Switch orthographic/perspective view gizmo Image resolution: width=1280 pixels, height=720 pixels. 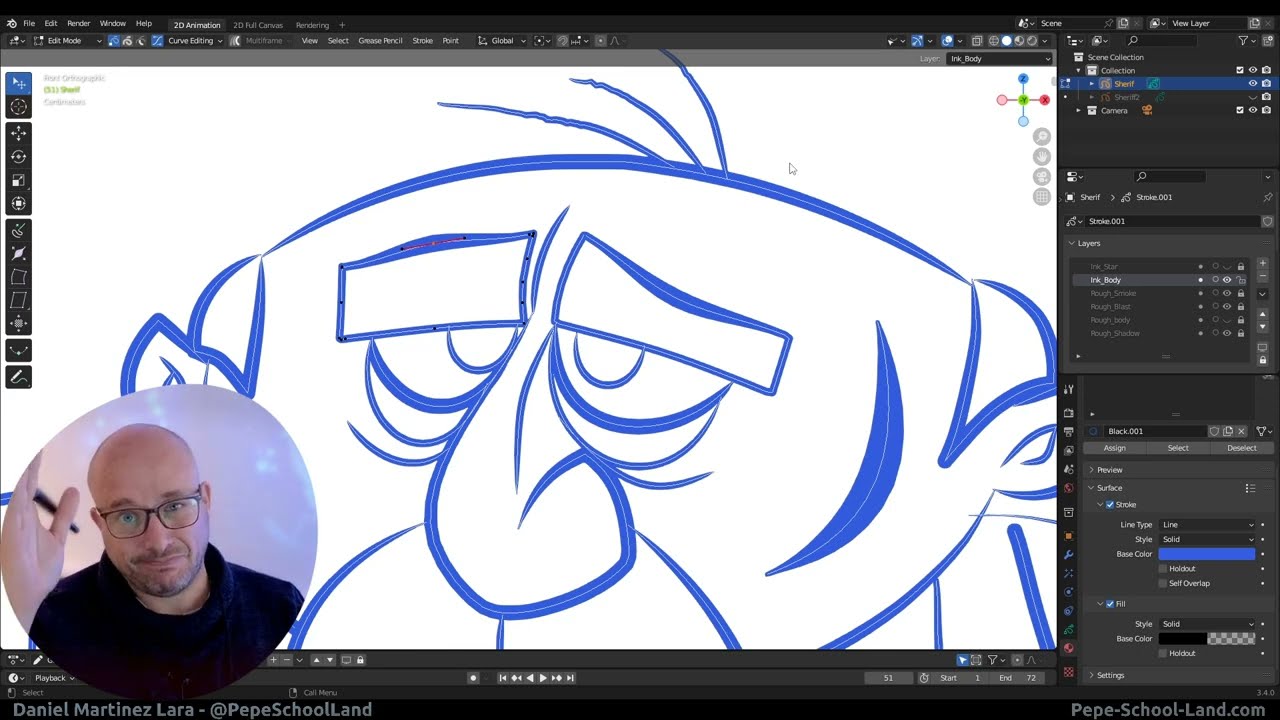1042,197
